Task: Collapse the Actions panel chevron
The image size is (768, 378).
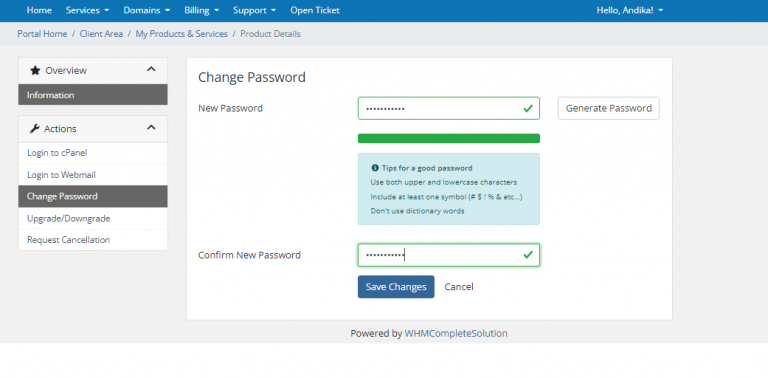Action: click(151, 128)
